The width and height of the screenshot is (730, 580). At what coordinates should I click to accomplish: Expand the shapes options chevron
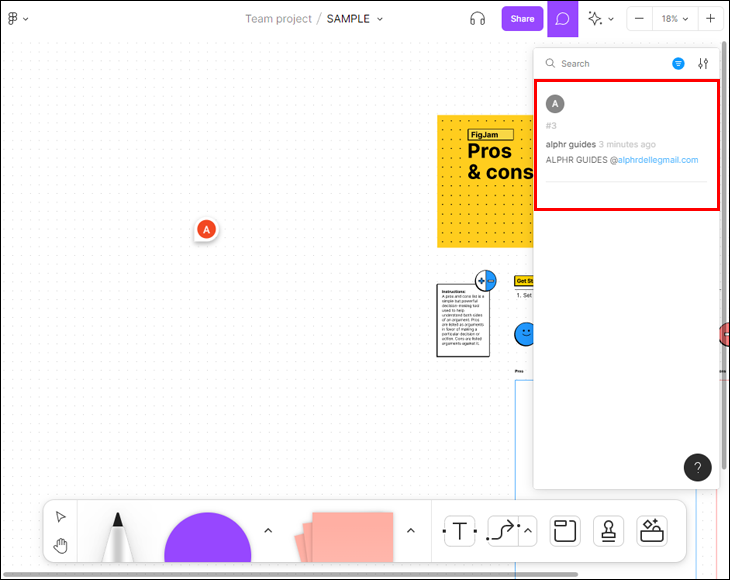pyautogui.click(x=268, y=531)
